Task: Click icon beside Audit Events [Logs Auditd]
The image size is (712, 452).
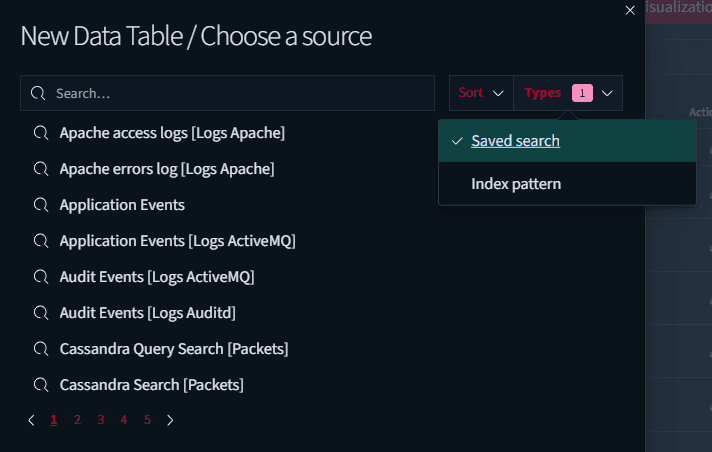Action: coord(41,313)
